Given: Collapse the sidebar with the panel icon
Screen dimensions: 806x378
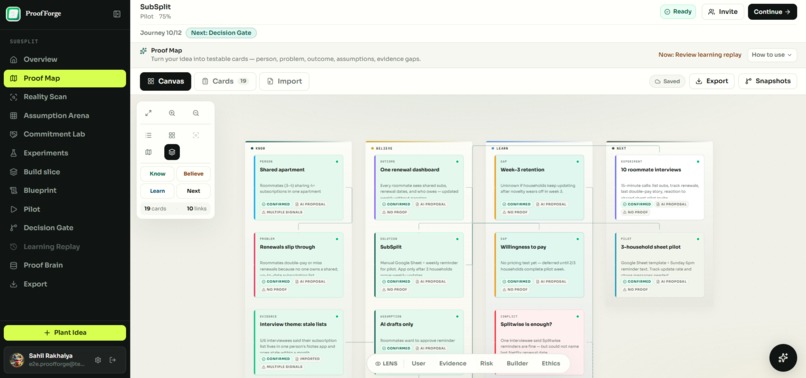Looking at the screenshot, I should (x=117, y=14).
